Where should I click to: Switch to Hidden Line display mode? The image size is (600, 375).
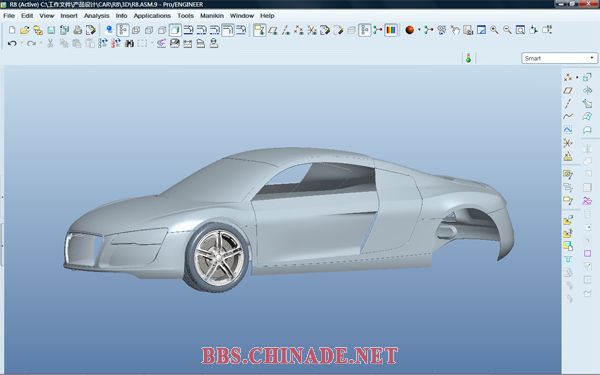coord(149,30)
